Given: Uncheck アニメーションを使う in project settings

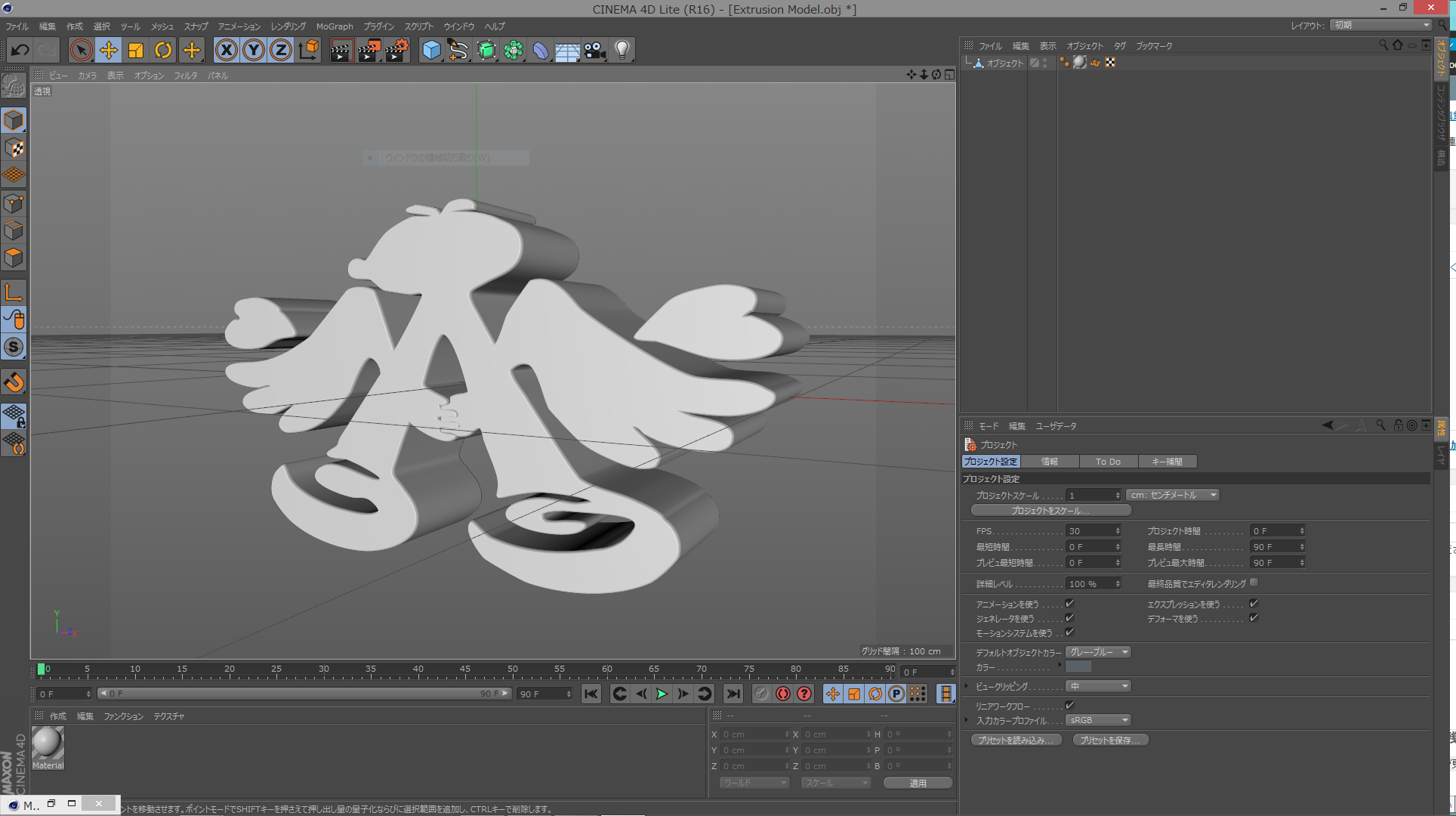Looking at the screenshot, I should click(1069, 603).
